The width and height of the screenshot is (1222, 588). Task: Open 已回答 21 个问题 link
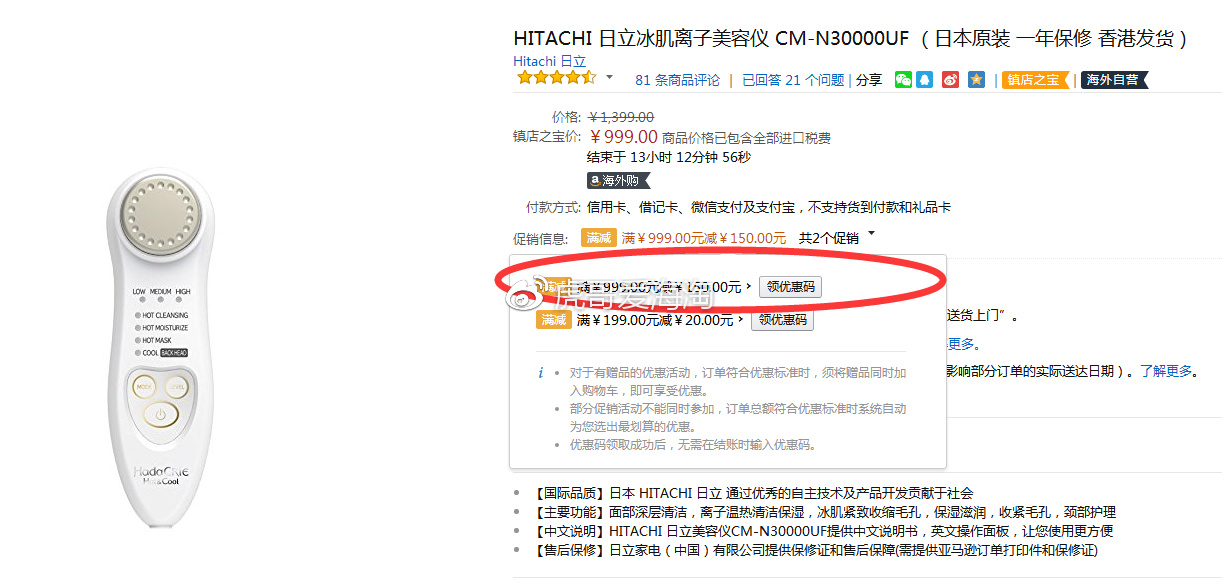coord(793,80)
